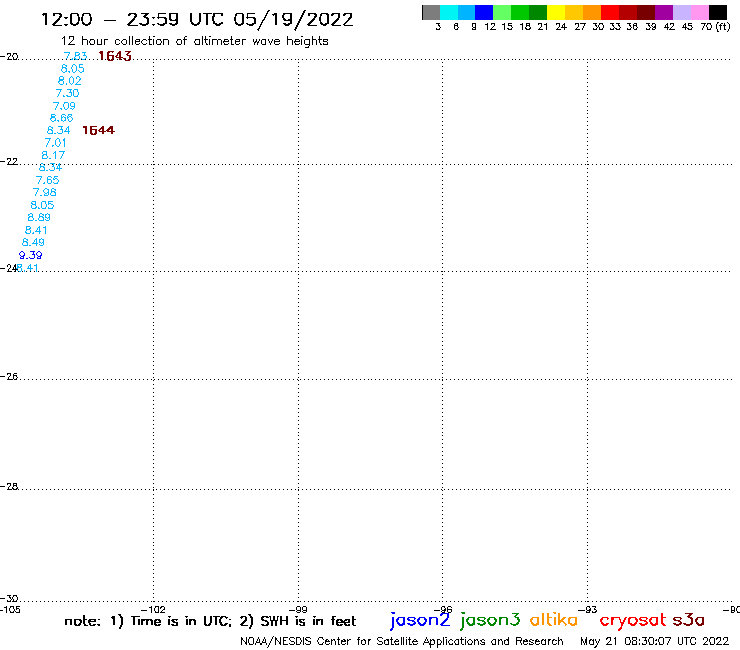Click the -93 longitude axis label
740x650 pixels.
coord(588,609)
